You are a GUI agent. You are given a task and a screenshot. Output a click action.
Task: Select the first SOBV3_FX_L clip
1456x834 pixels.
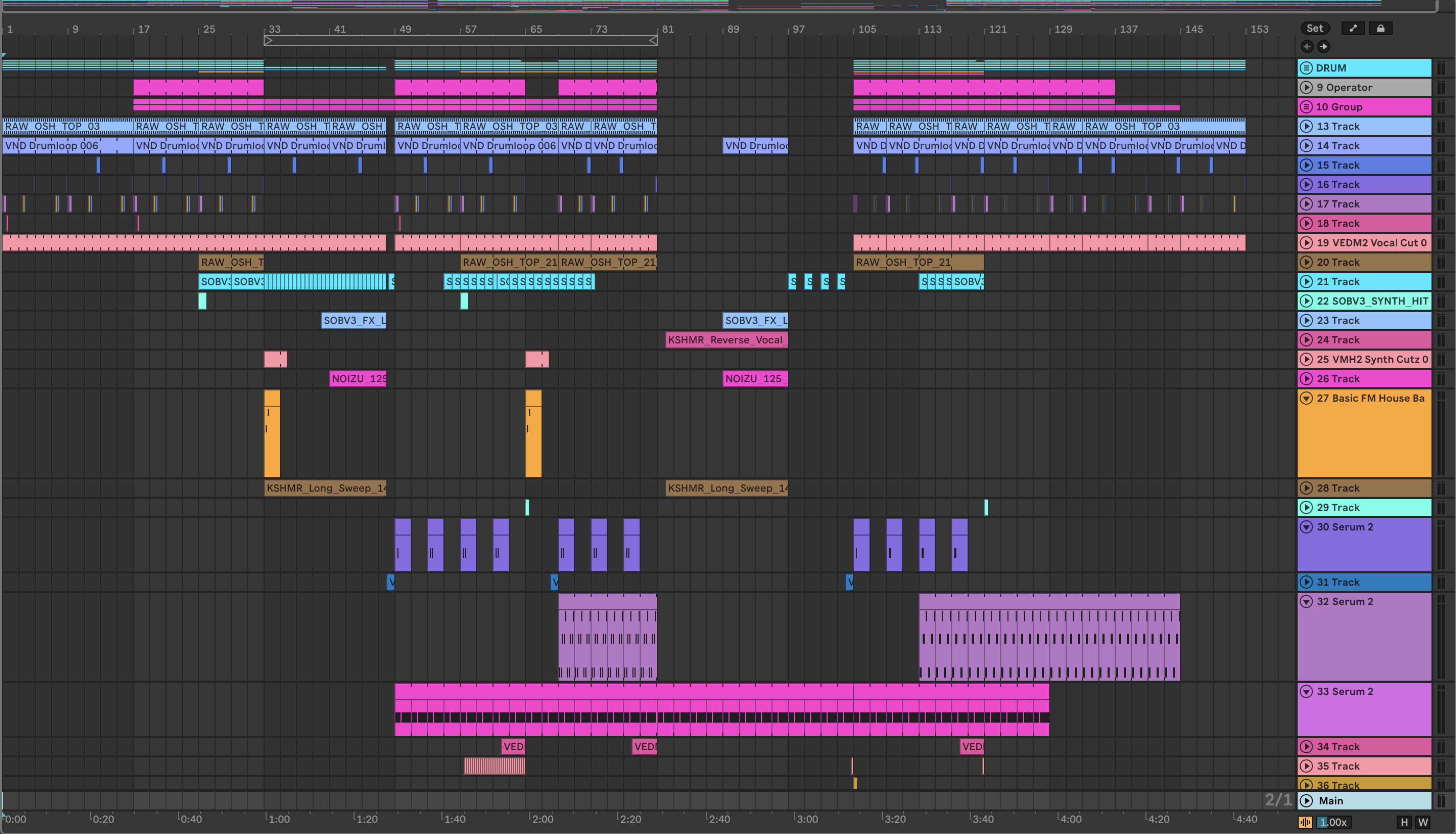coord(354,320)
